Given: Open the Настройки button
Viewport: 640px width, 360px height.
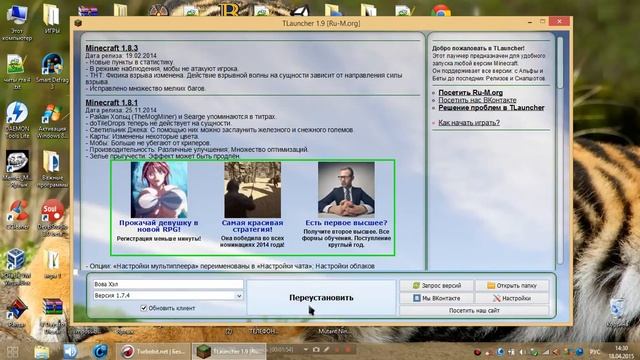Looking at the screenshot, I should tap(512, 298).
